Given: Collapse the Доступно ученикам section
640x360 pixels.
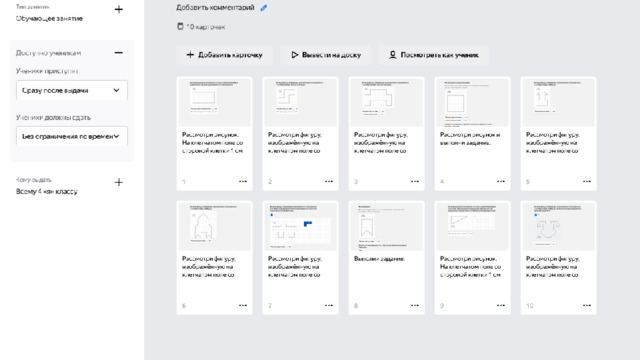Looking at the screenshot, I should (x=118, y=53).
